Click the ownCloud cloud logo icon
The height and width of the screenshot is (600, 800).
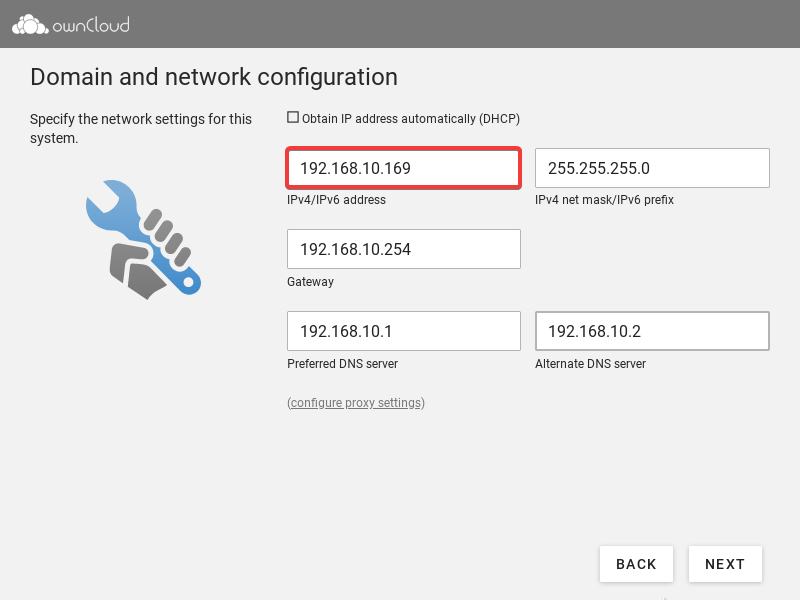coord(29,24)
